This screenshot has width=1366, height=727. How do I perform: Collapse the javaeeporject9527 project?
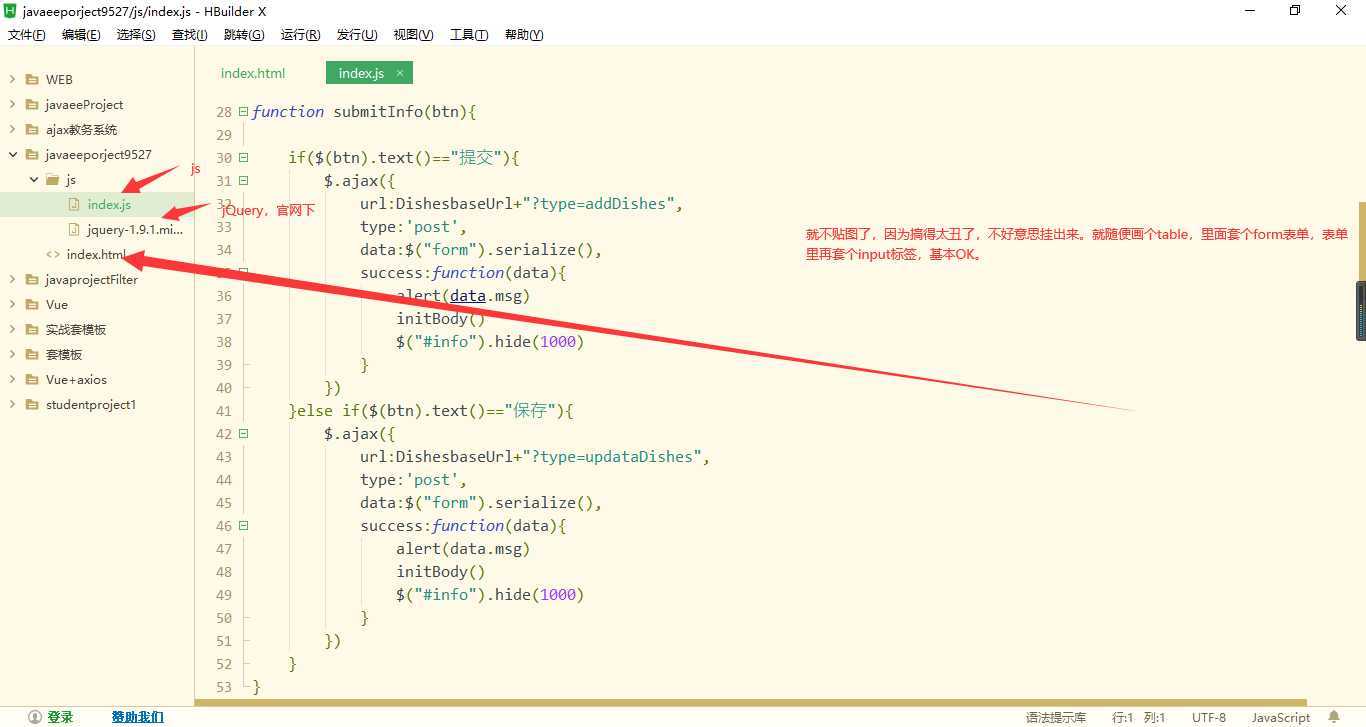point(12,154)
